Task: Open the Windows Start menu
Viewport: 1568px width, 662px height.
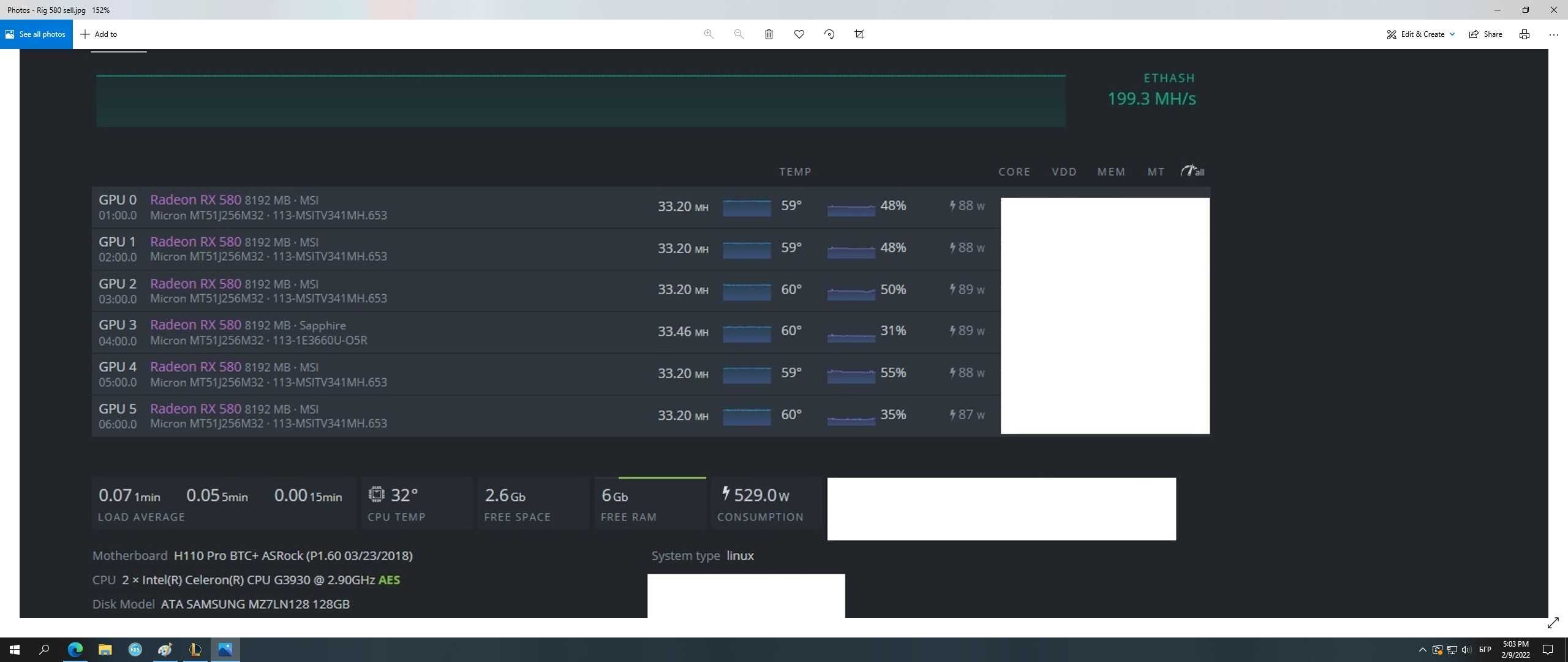Action: (15, 650)
